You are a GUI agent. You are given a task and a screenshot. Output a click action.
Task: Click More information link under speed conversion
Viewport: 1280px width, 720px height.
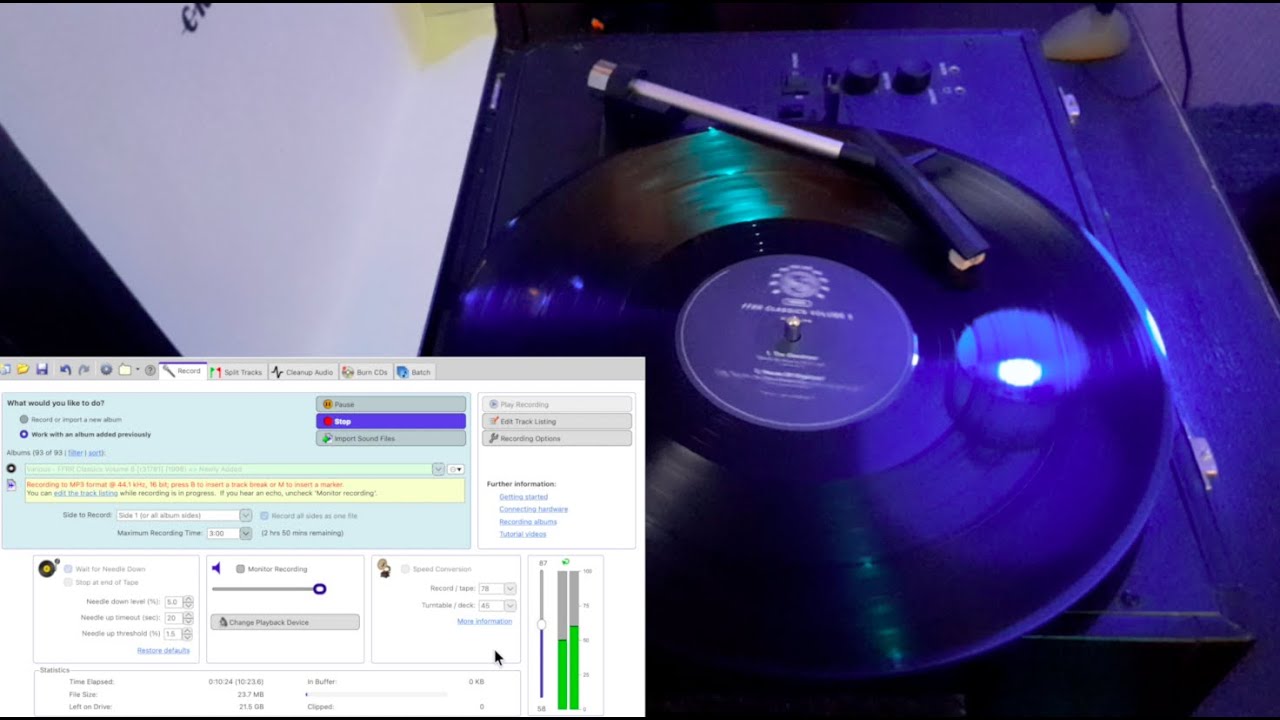(484, 622)
